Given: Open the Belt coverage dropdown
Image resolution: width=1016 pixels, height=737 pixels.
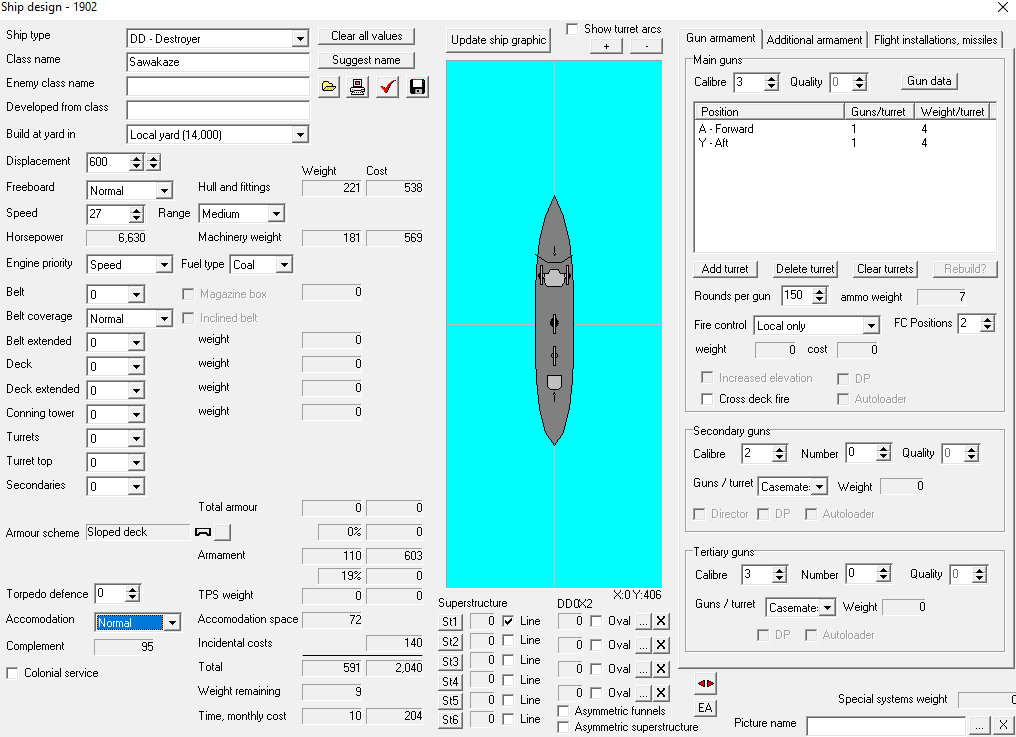Looking at the screenshot, I should pyautogui.click(x=165, y=318).
